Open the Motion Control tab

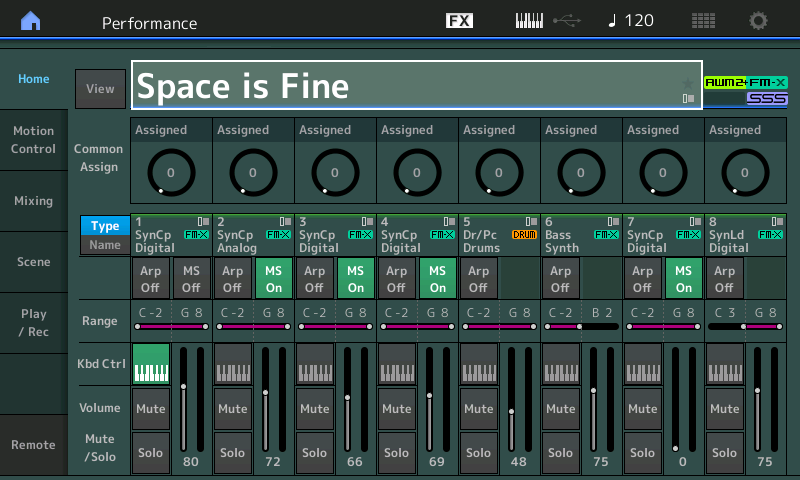[x=33, y=140]
